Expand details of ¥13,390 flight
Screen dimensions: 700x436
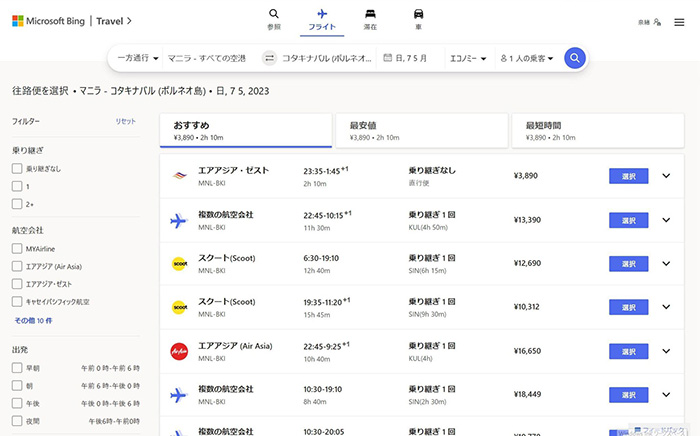point(666,220)
